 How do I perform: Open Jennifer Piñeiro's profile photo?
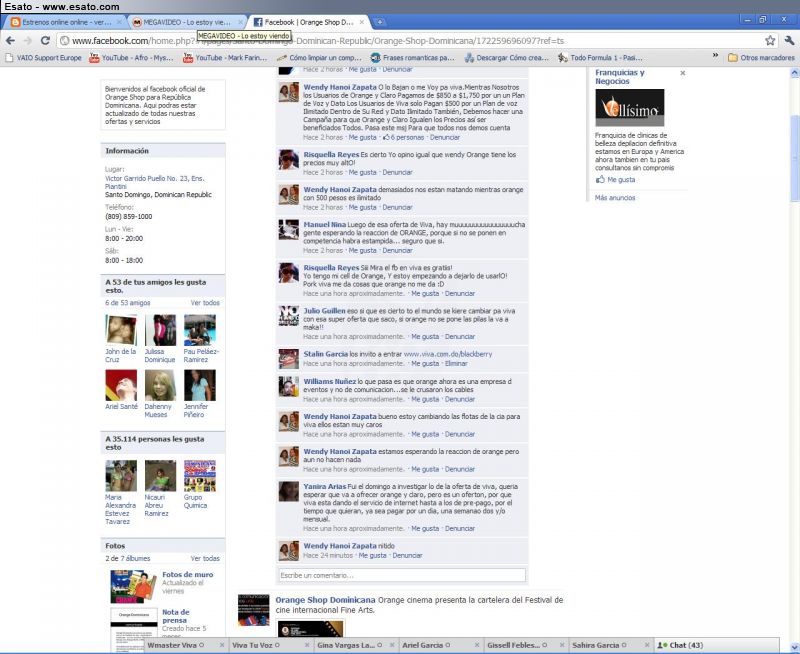click(199, 385)
